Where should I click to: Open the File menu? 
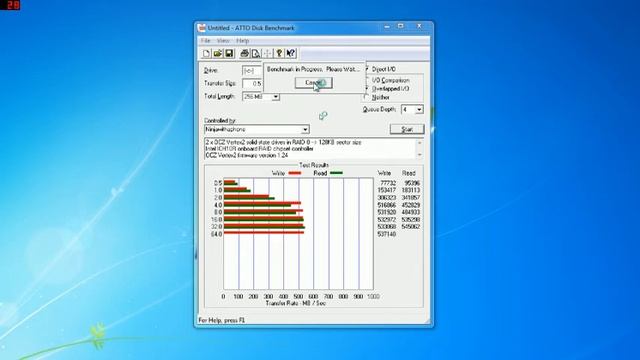tap(205, 41)
